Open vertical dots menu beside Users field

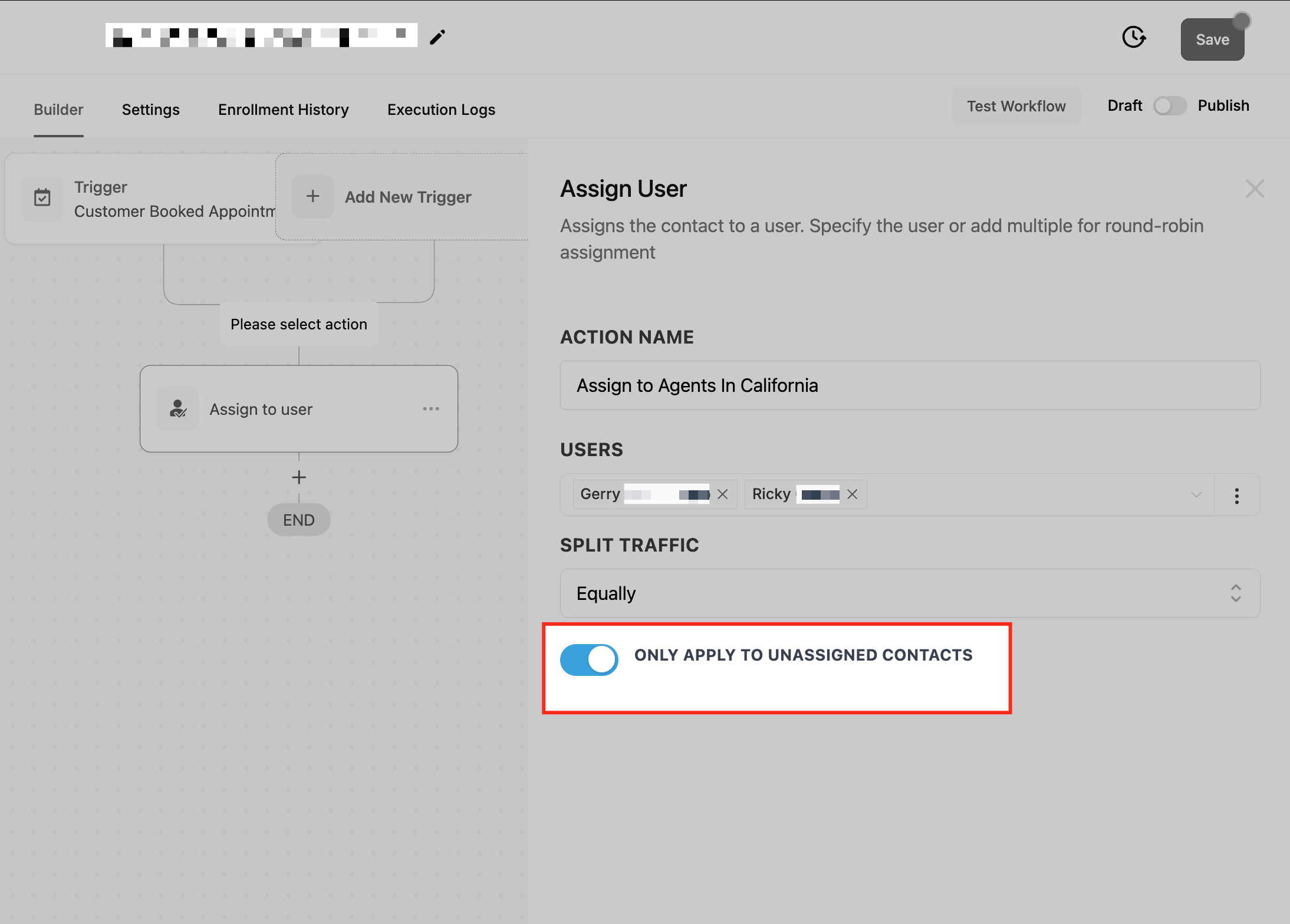point(1237,496)
